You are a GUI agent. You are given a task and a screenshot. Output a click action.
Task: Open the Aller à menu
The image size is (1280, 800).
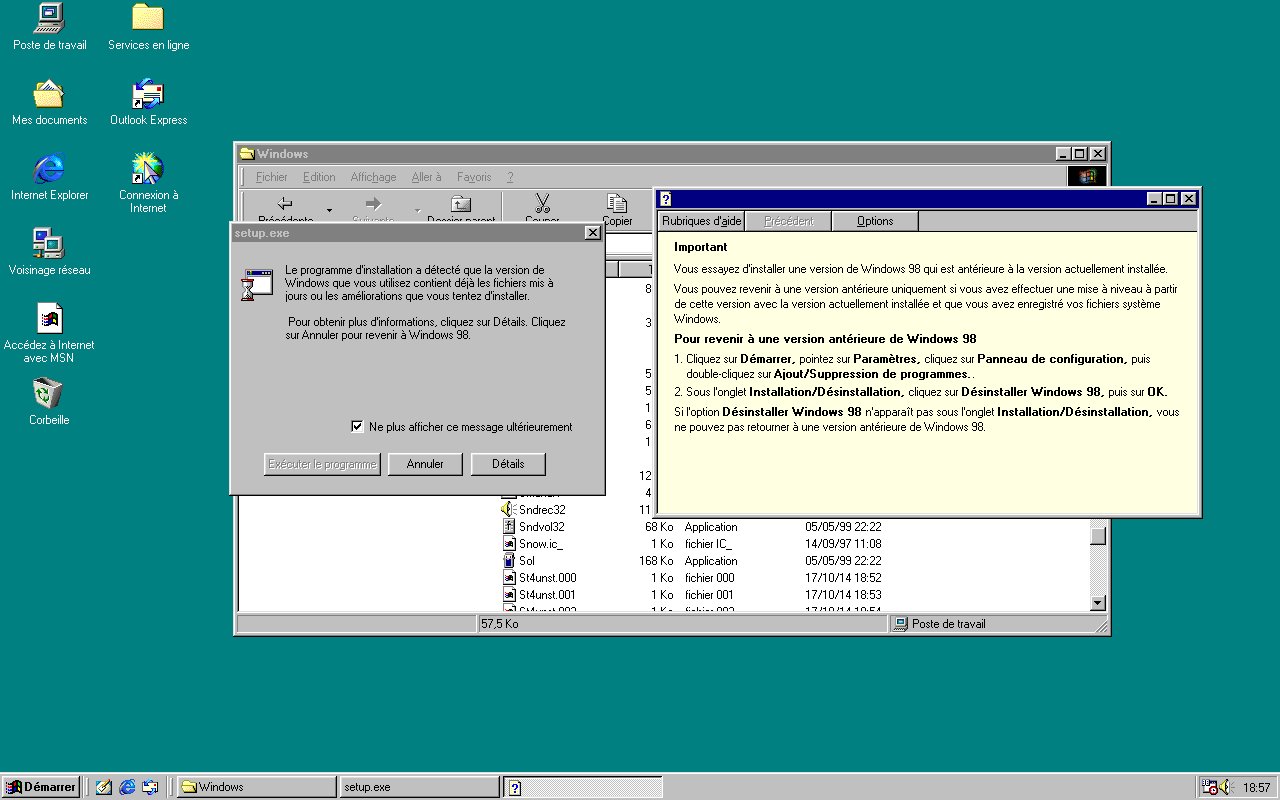(426, 177)
